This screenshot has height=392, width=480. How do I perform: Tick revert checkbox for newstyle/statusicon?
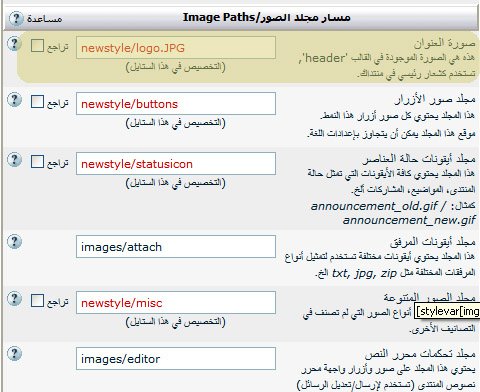pyautogui.click(x=37, y=162)
